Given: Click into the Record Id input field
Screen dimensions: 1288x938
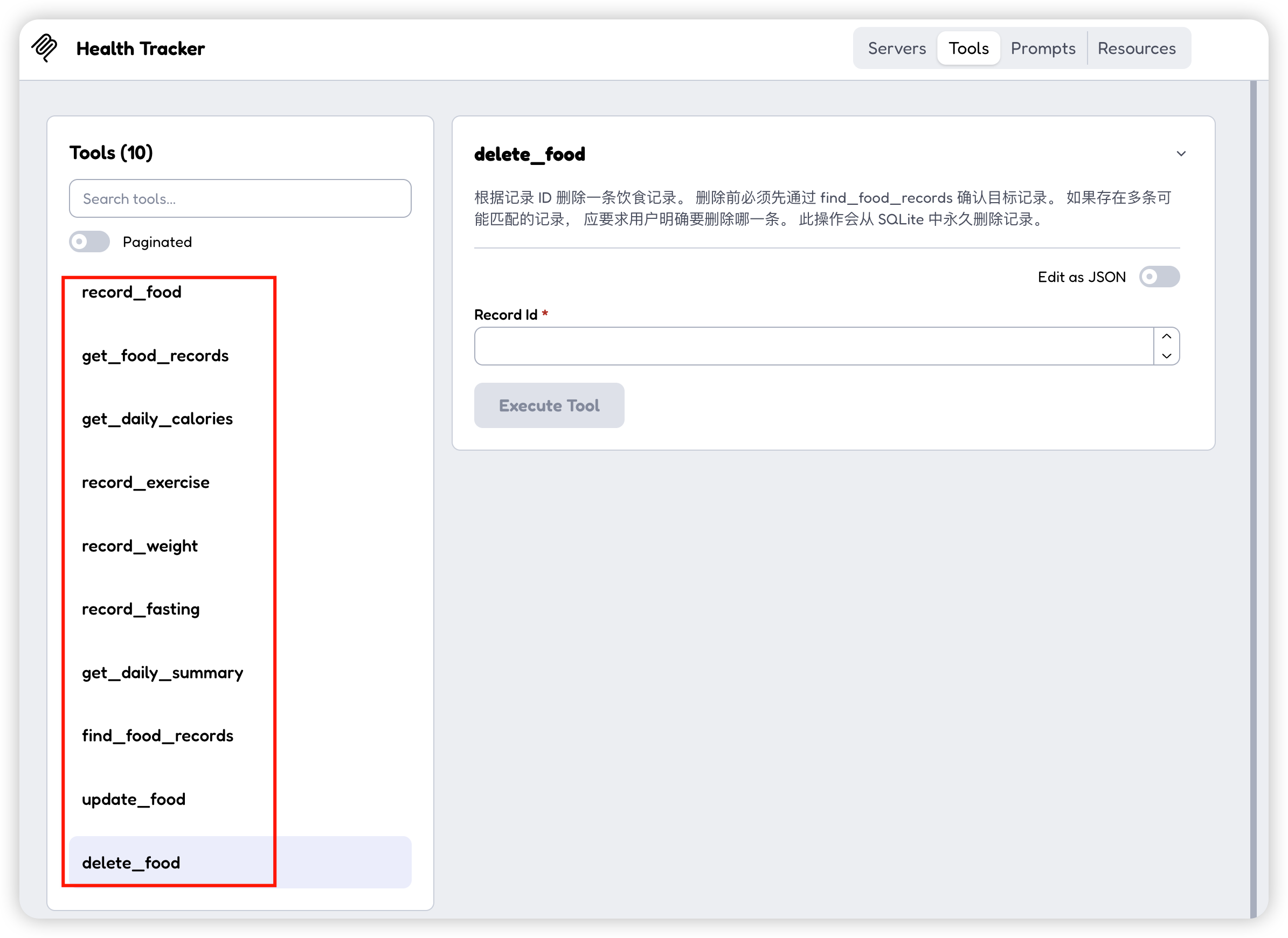Looking at the screenshot, I should coord(814,346).
